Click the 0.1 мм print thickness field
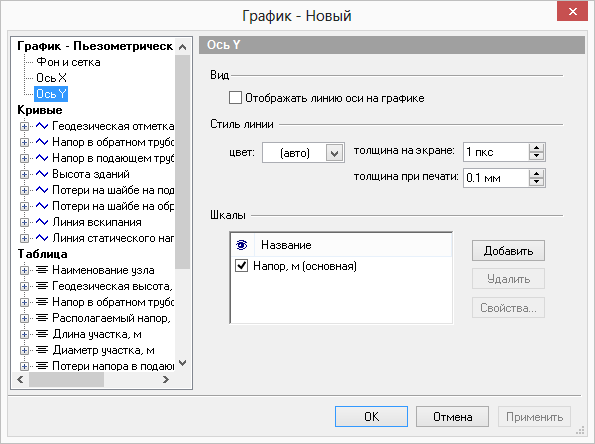 point(496,178)
